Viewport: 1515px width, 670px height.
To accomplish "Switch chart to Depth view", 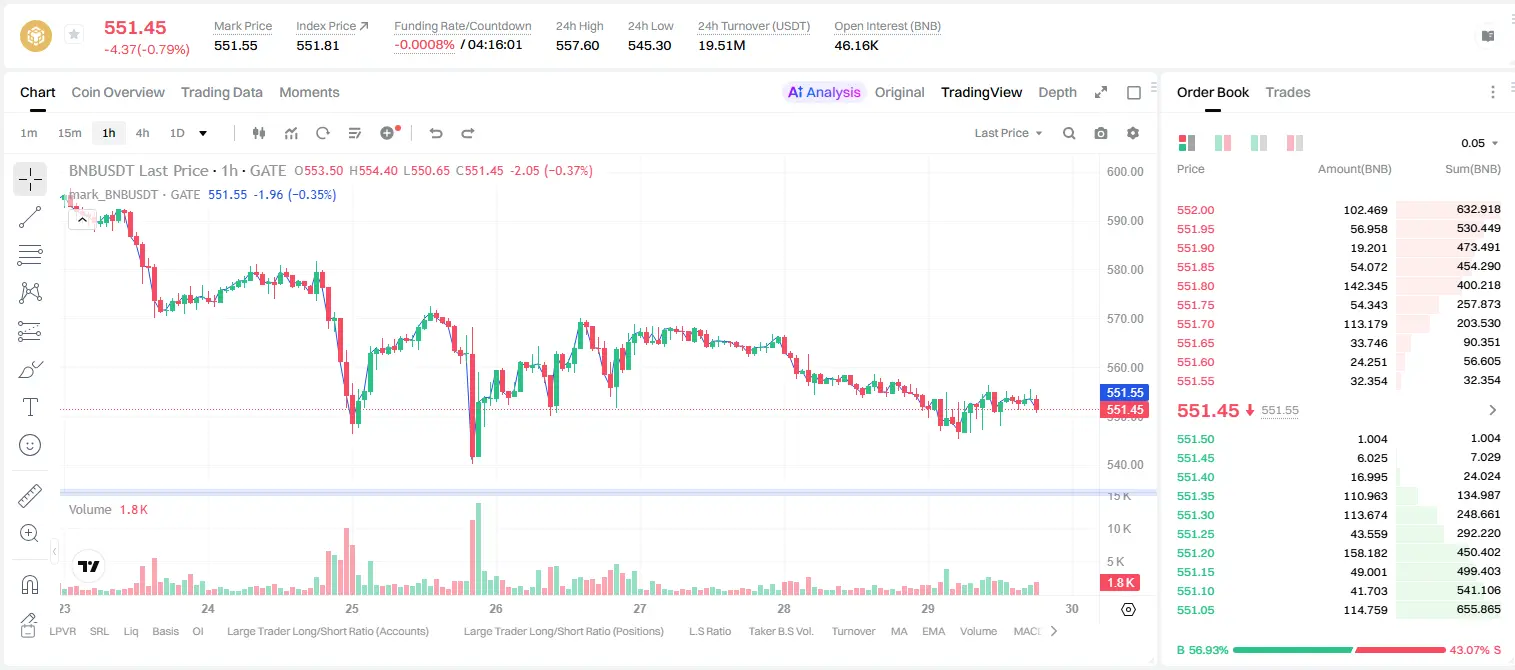I will tap(1057, 92).
